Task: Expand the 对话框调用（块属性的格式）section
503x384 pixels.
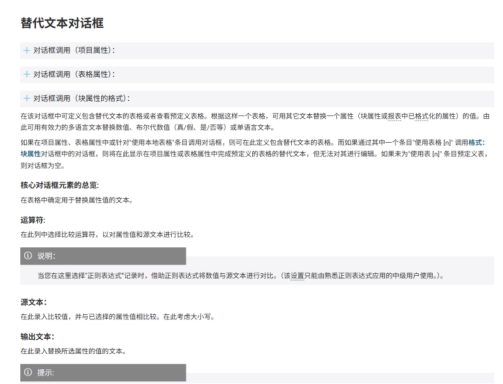Action: pyautogui.click(x=257, y=98)
